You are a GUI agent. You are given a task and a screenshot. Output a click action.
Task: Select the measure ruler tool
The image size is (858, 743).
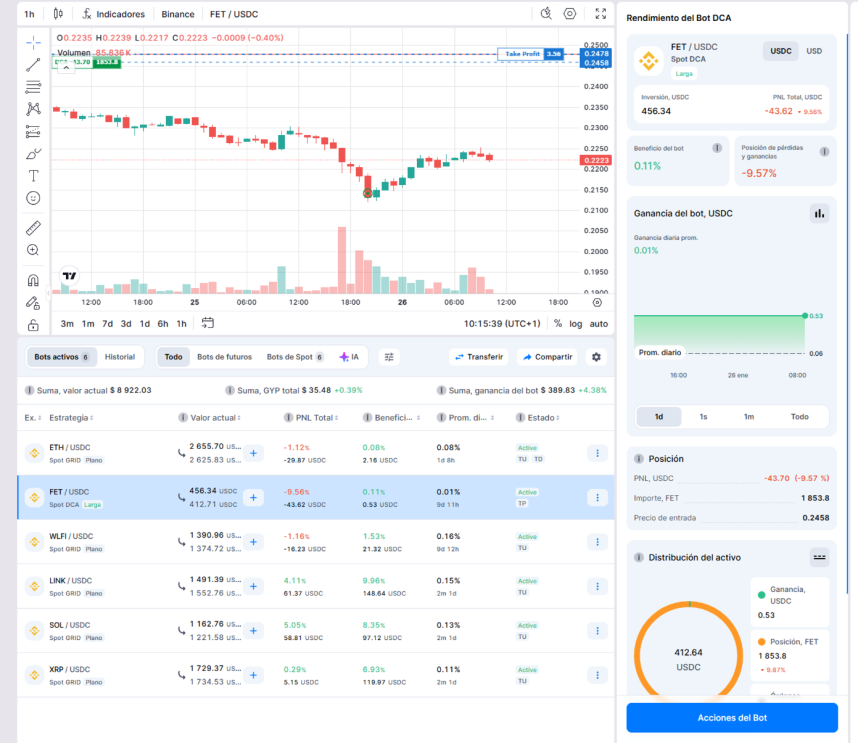[x=33, y=229]
